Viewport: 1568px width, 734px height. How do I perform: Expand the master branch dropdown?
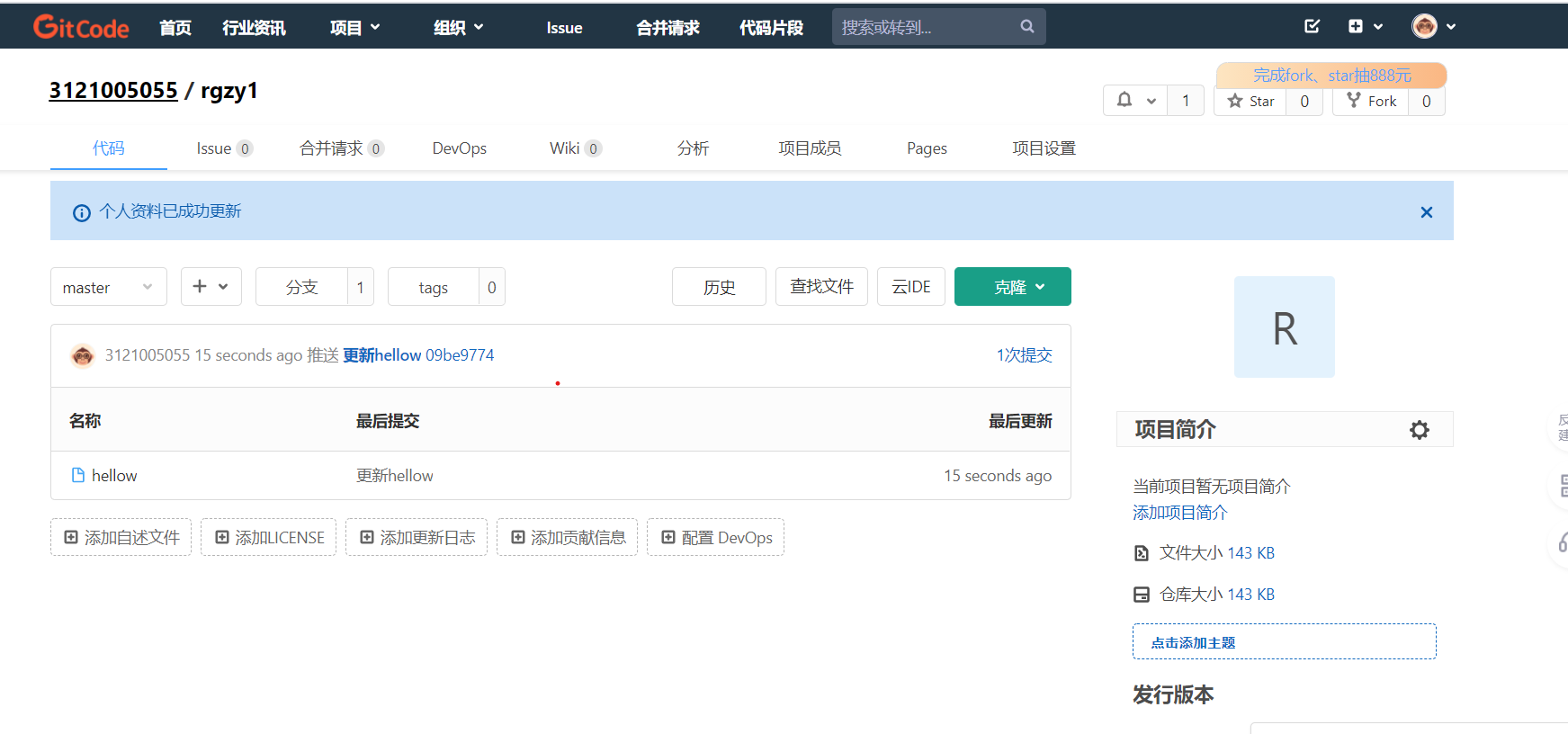tap(108, 287)
